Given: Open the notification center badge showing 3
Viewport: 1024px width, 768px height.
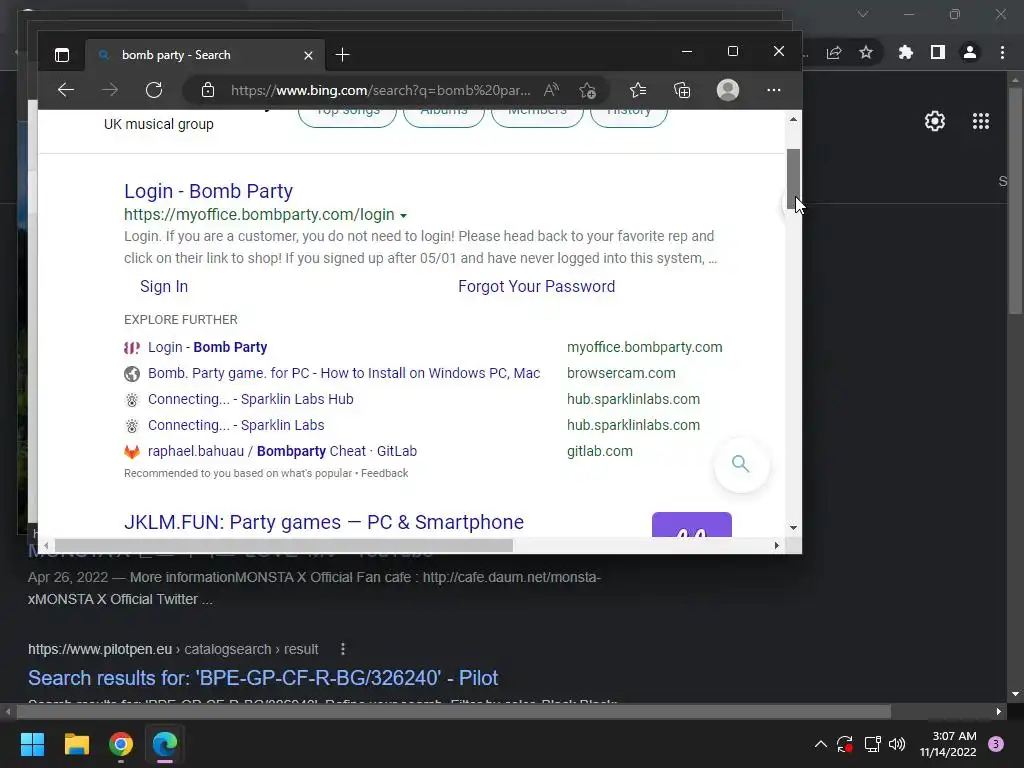Looking at the screenshot, I should point(996,744).
